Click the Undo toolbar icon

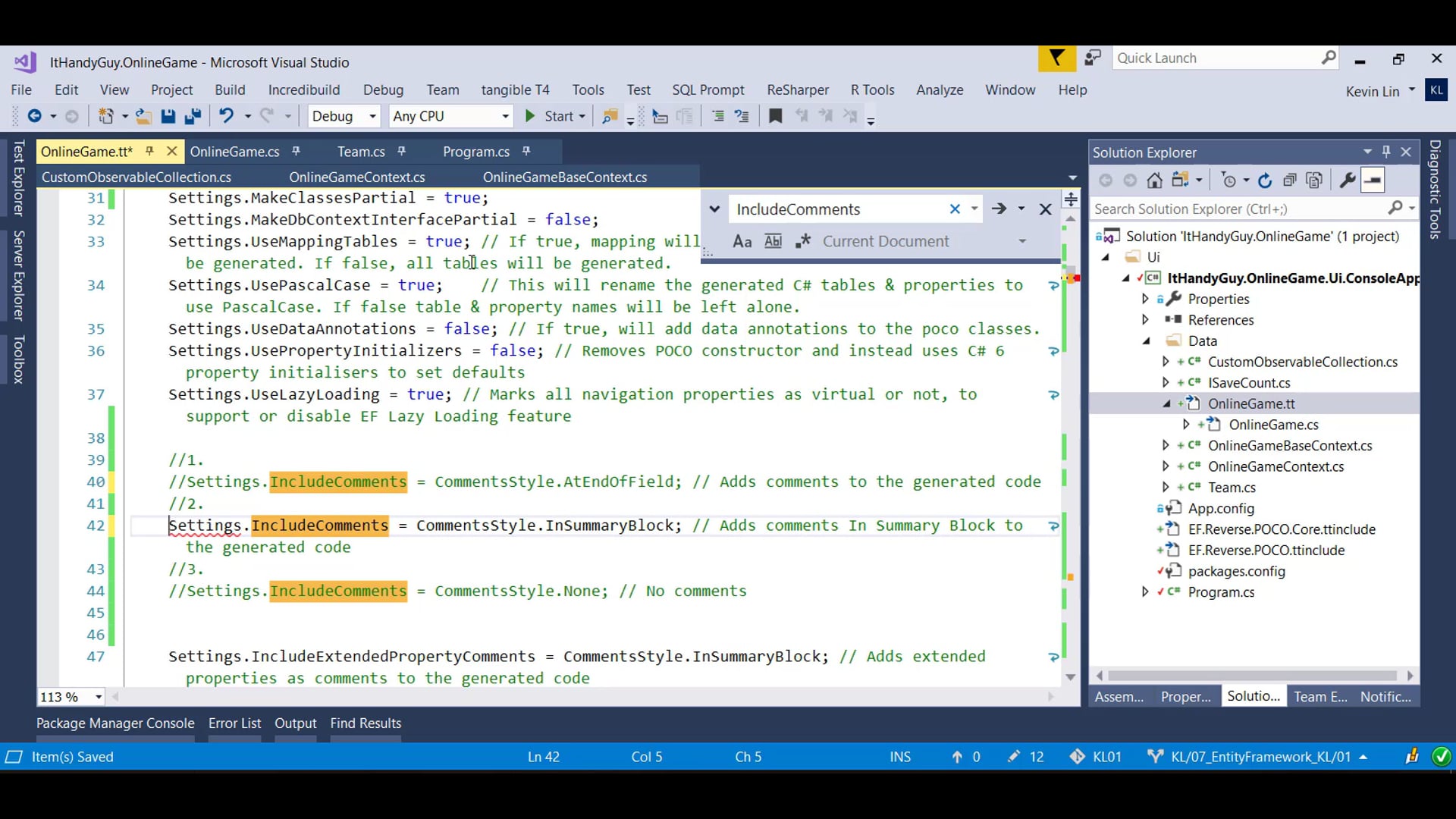tap(226, 116)
